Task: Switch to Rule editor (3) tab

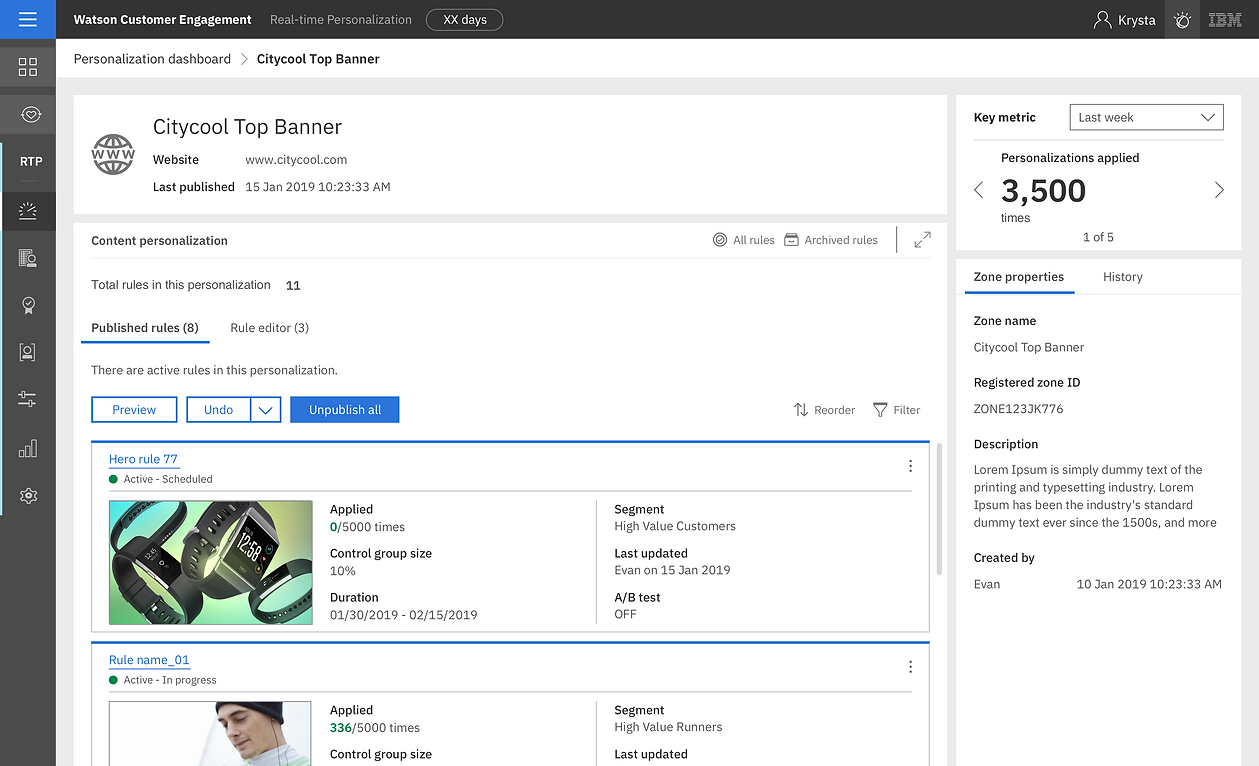Action: [x=269, y=328]
